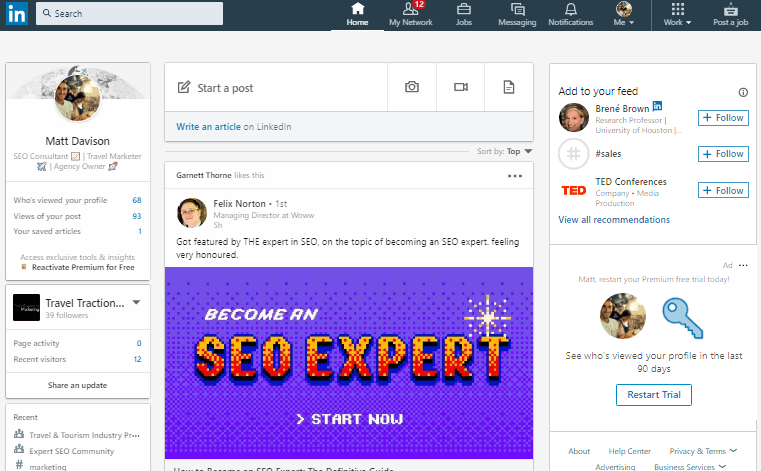Open Felix Norton's profile photo
This screenshot has height=471, width=761.
click(192, 213)
